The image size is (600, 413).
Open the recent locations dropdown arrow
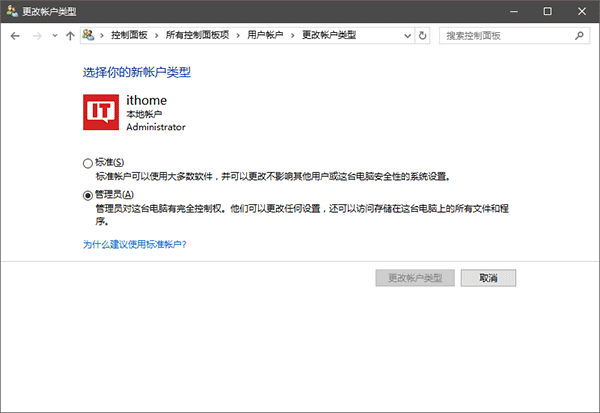(x=55, y=36)
